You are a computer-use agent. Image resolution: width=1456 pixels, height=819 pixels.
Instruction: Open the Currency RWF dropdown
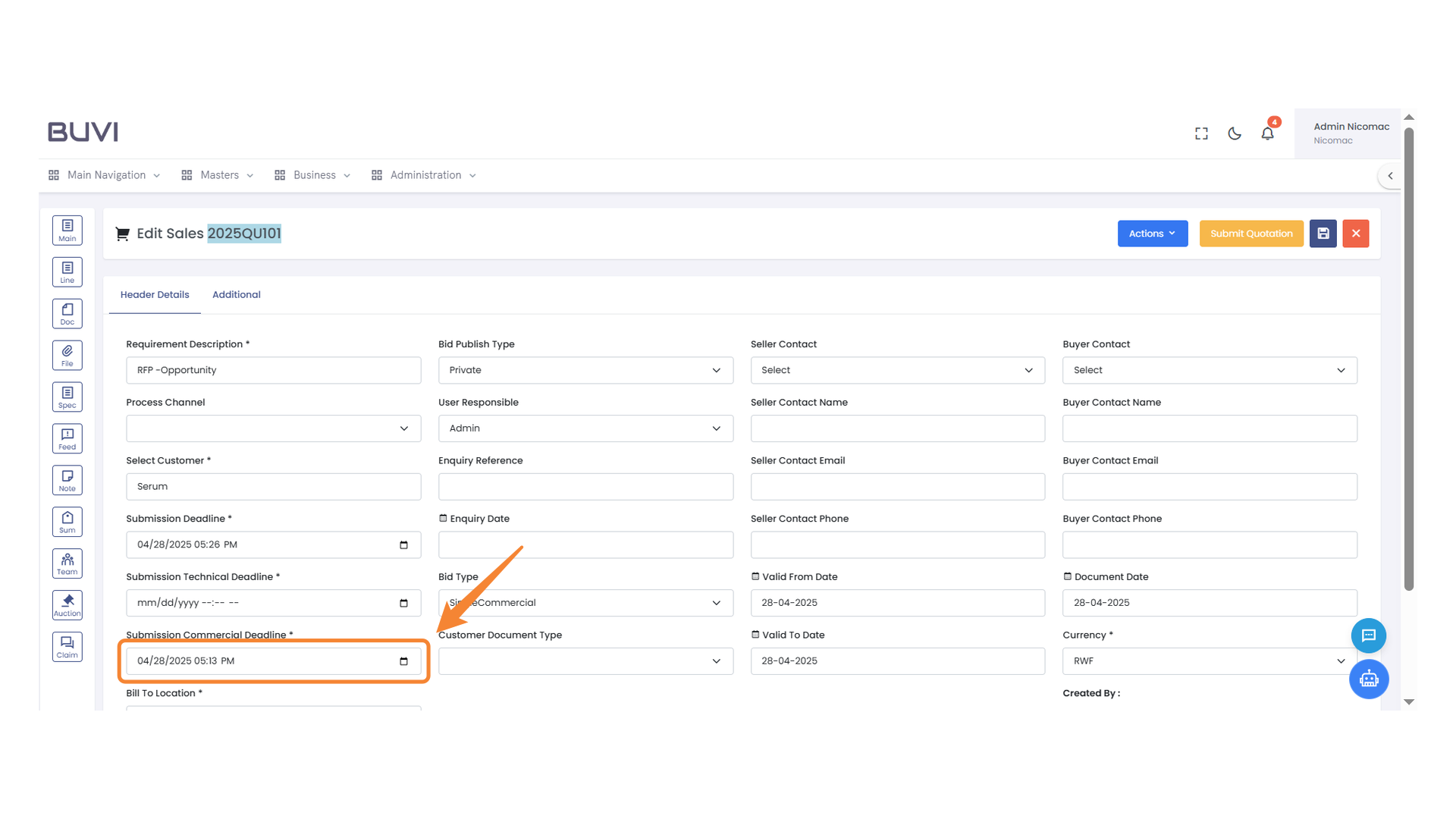click(1209, 661)
